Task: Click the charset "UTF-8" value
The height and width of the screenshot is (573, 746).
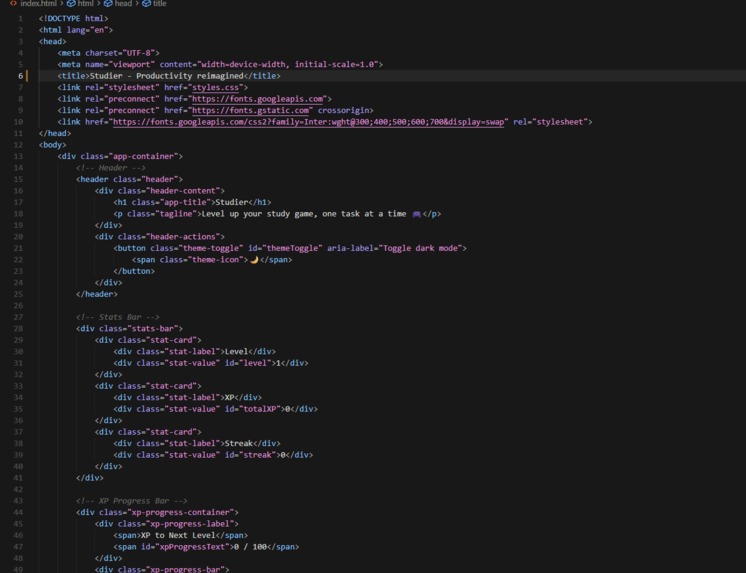Action: pyautogui.click(x=138, y=53)
